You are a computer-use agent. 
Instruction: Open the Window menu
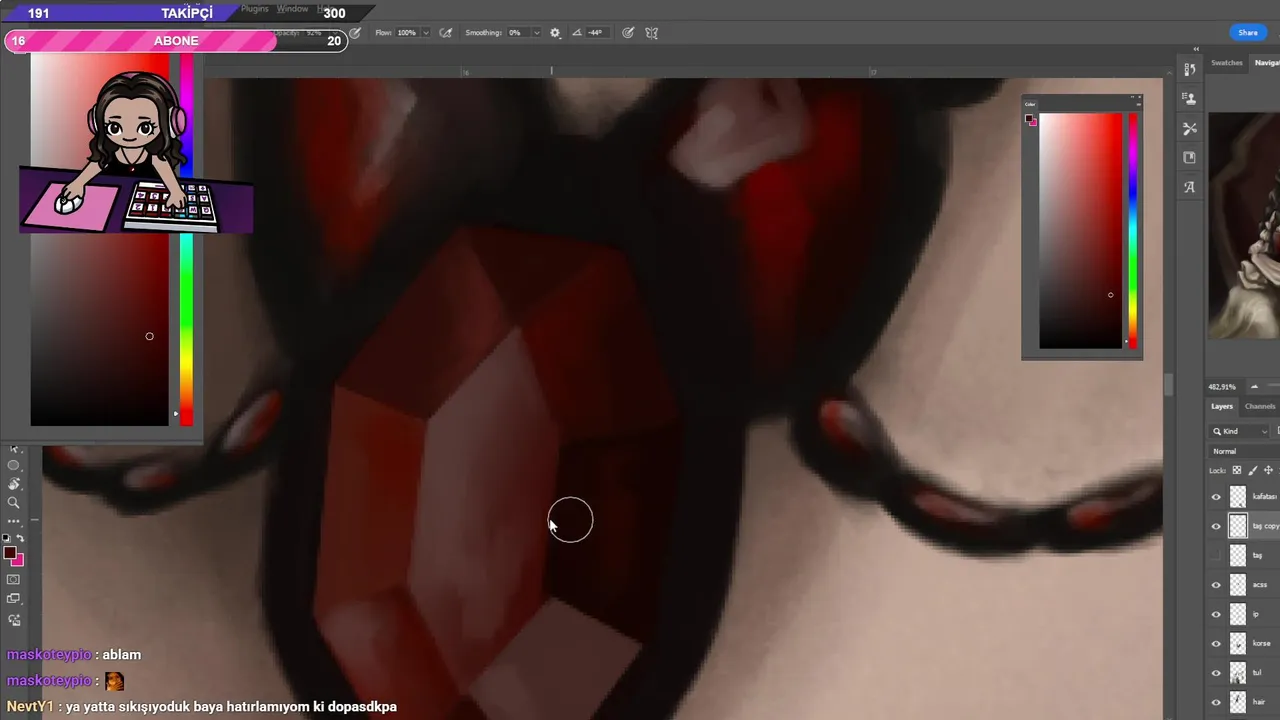[x=292, y=9]
